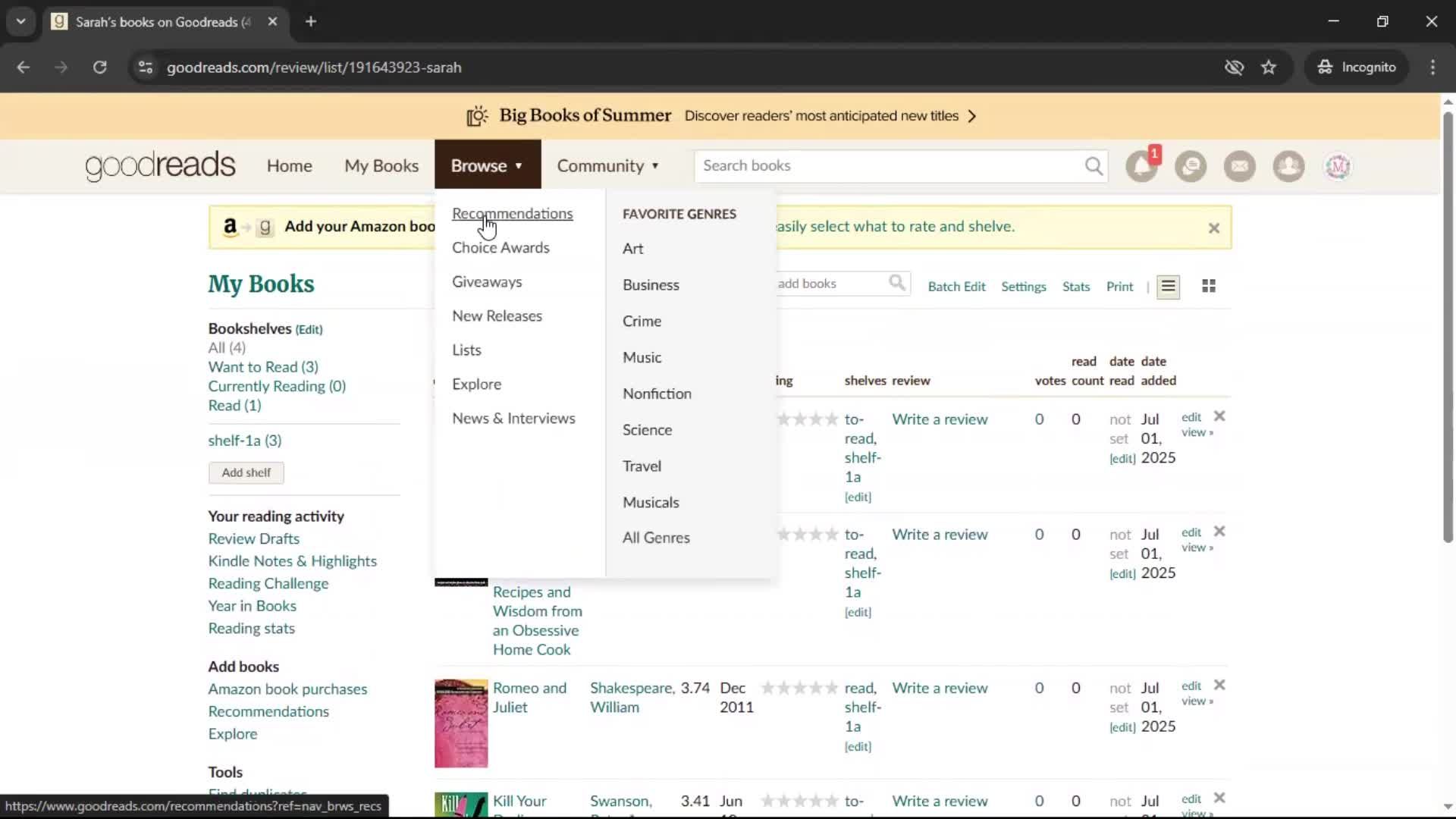This screenshot has height=819, width=1456.
Task: Open the messages envelope icon
Action: tap(1240, 166)
